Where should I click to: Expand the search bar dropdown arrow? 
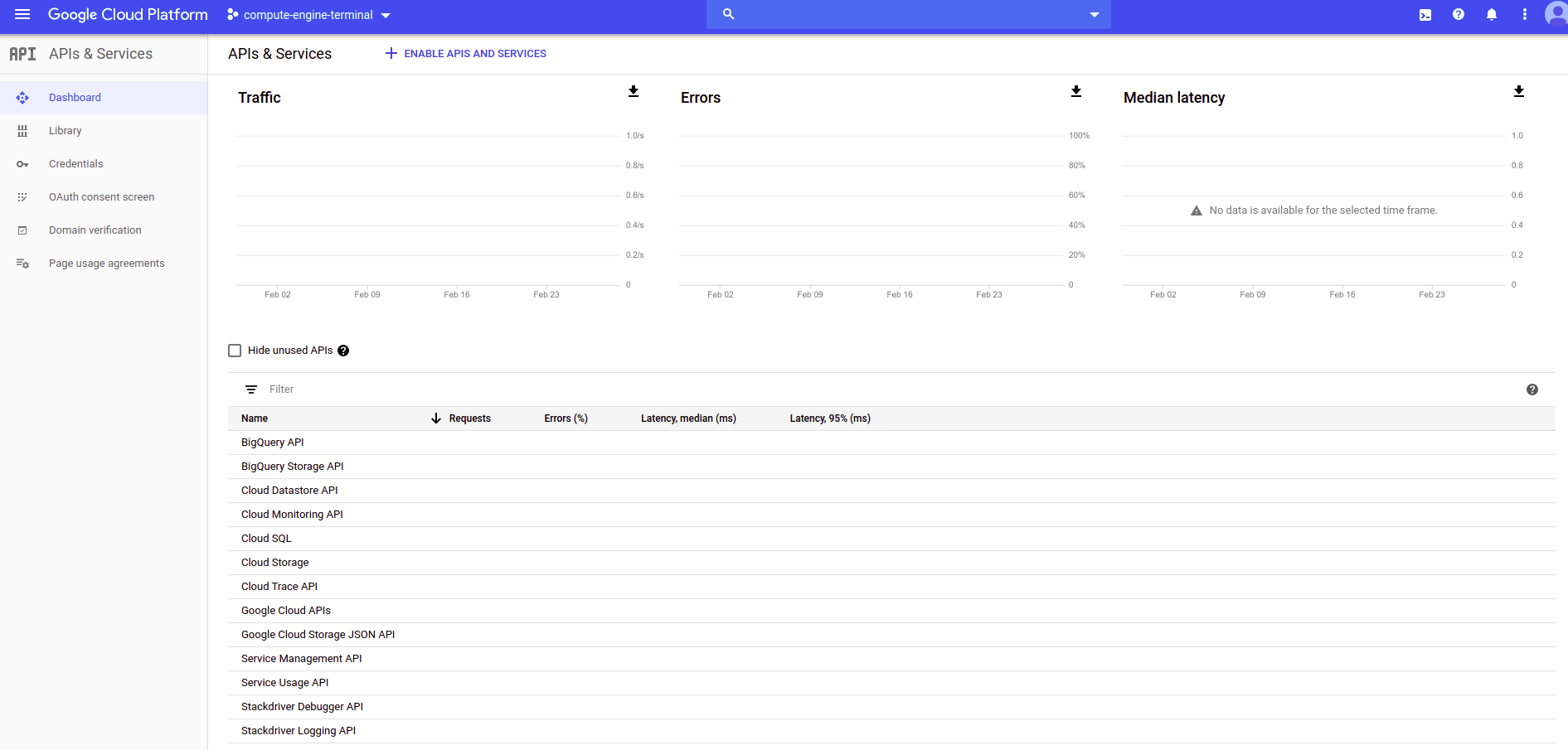coord(1095,15)
